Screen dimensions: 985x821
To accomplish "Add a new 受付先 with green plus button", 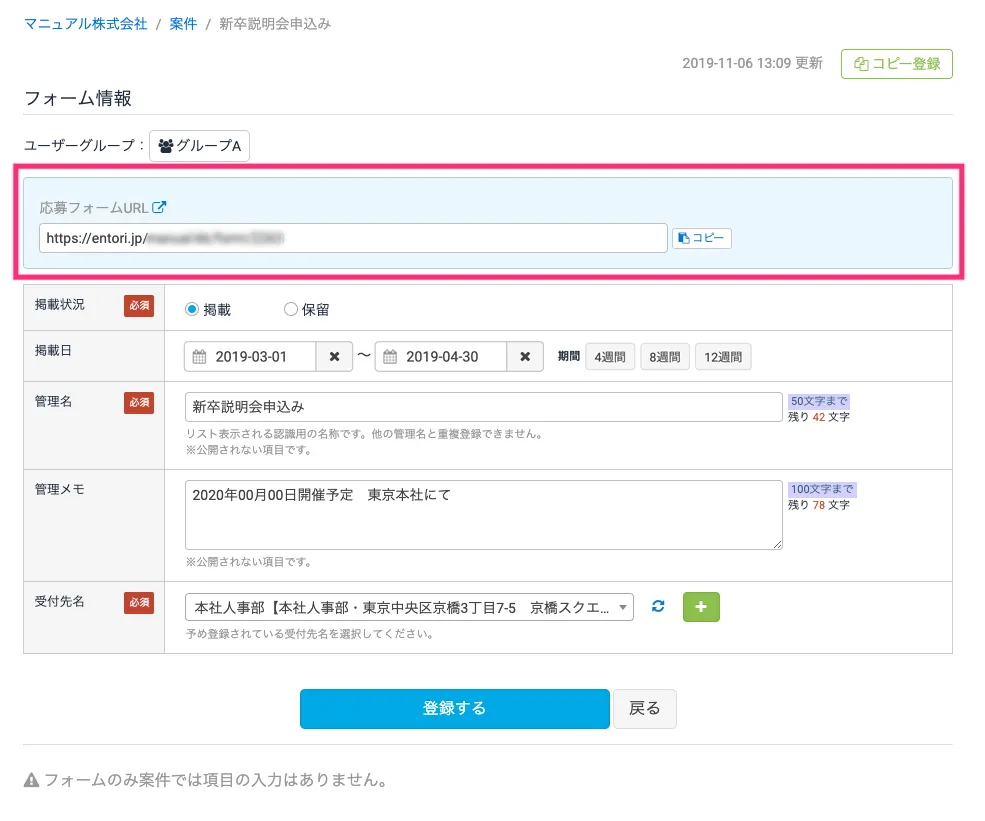I will point(701,607).
